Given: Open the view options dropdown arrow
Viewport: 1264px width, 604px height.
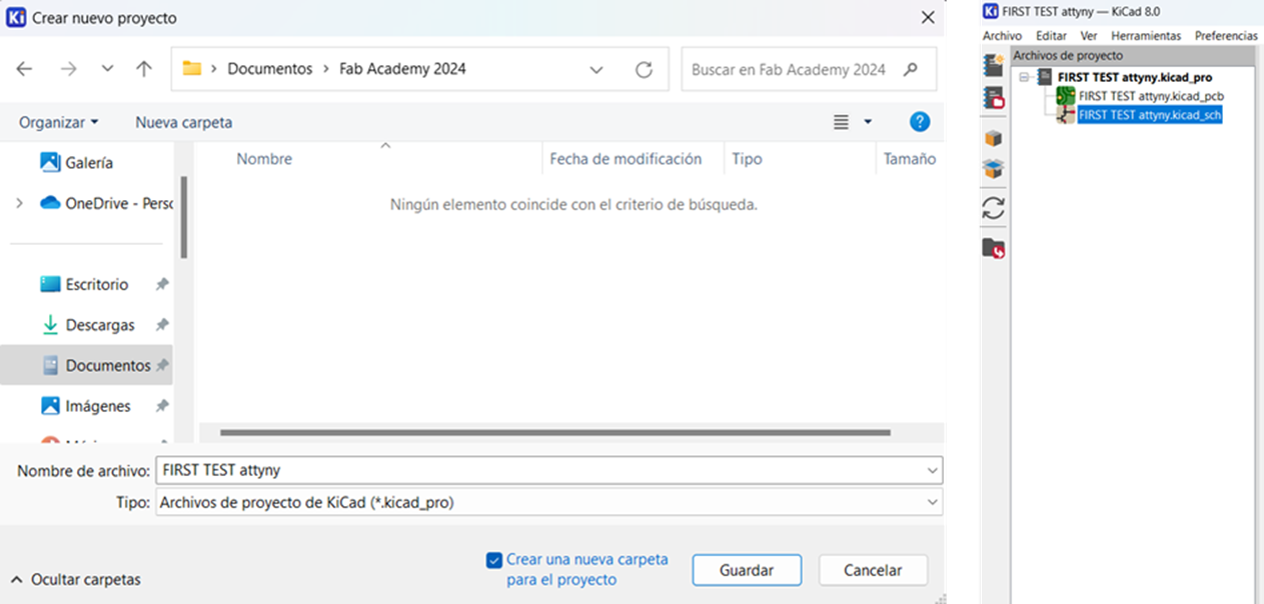Looking at the screenshot, I should [x=868, y=122].
